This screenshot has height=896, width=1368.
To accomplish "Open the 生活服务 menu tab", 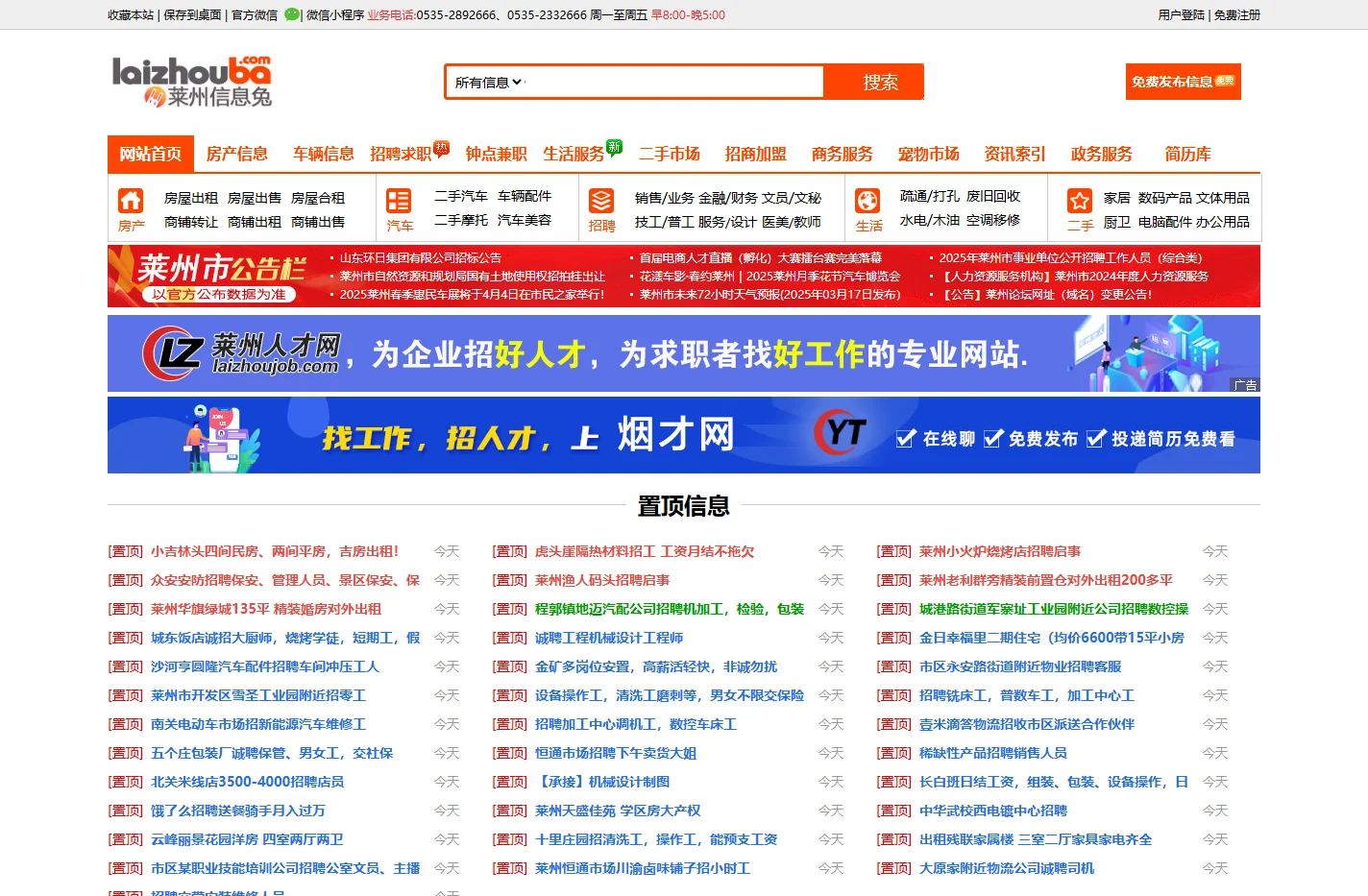I will 574,154.
